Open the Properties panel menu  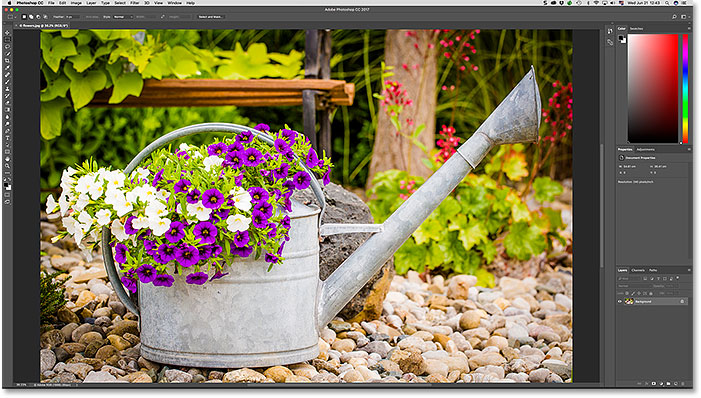(689, 149)
